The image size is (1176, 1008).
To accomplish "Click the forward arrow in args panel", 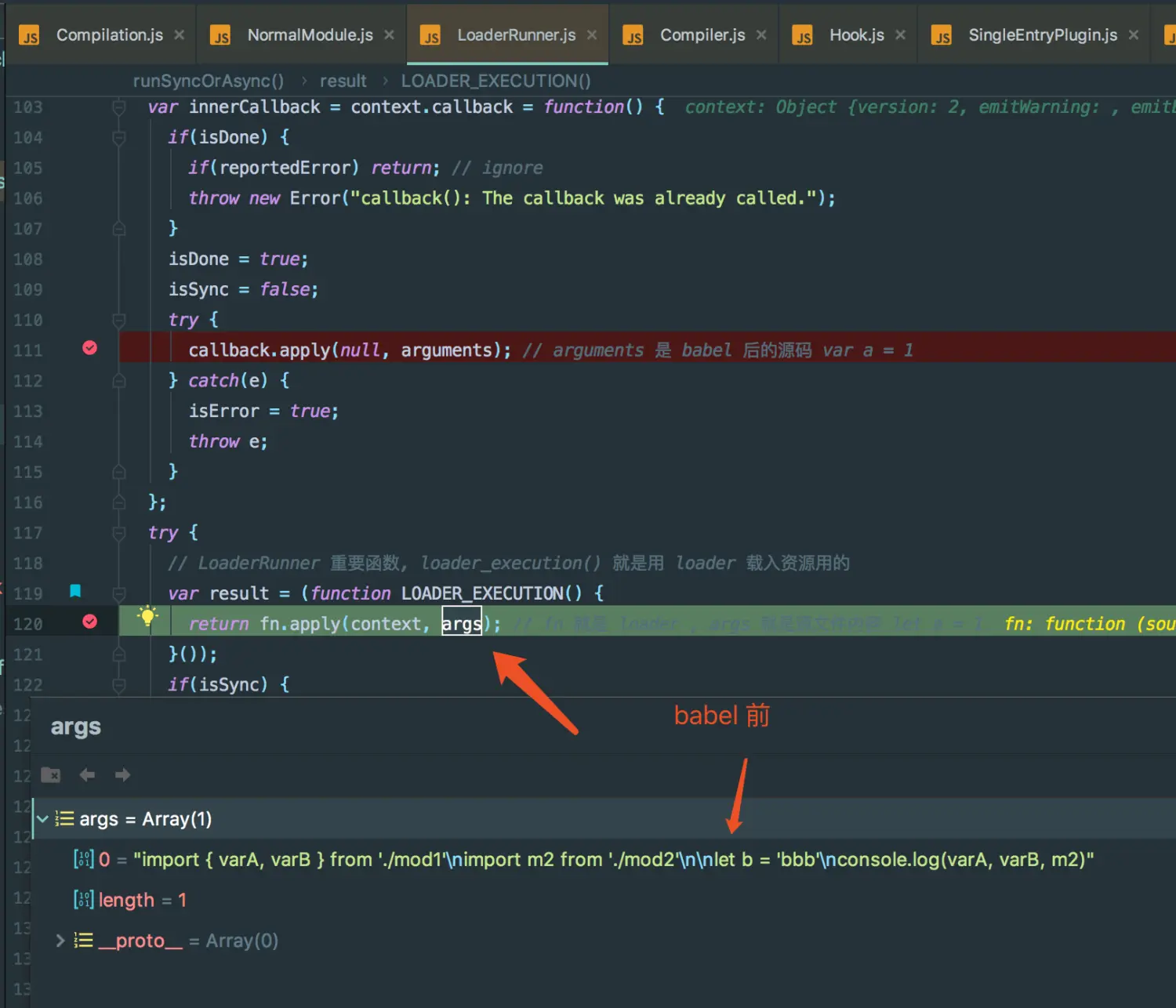I will pos(122,775).
